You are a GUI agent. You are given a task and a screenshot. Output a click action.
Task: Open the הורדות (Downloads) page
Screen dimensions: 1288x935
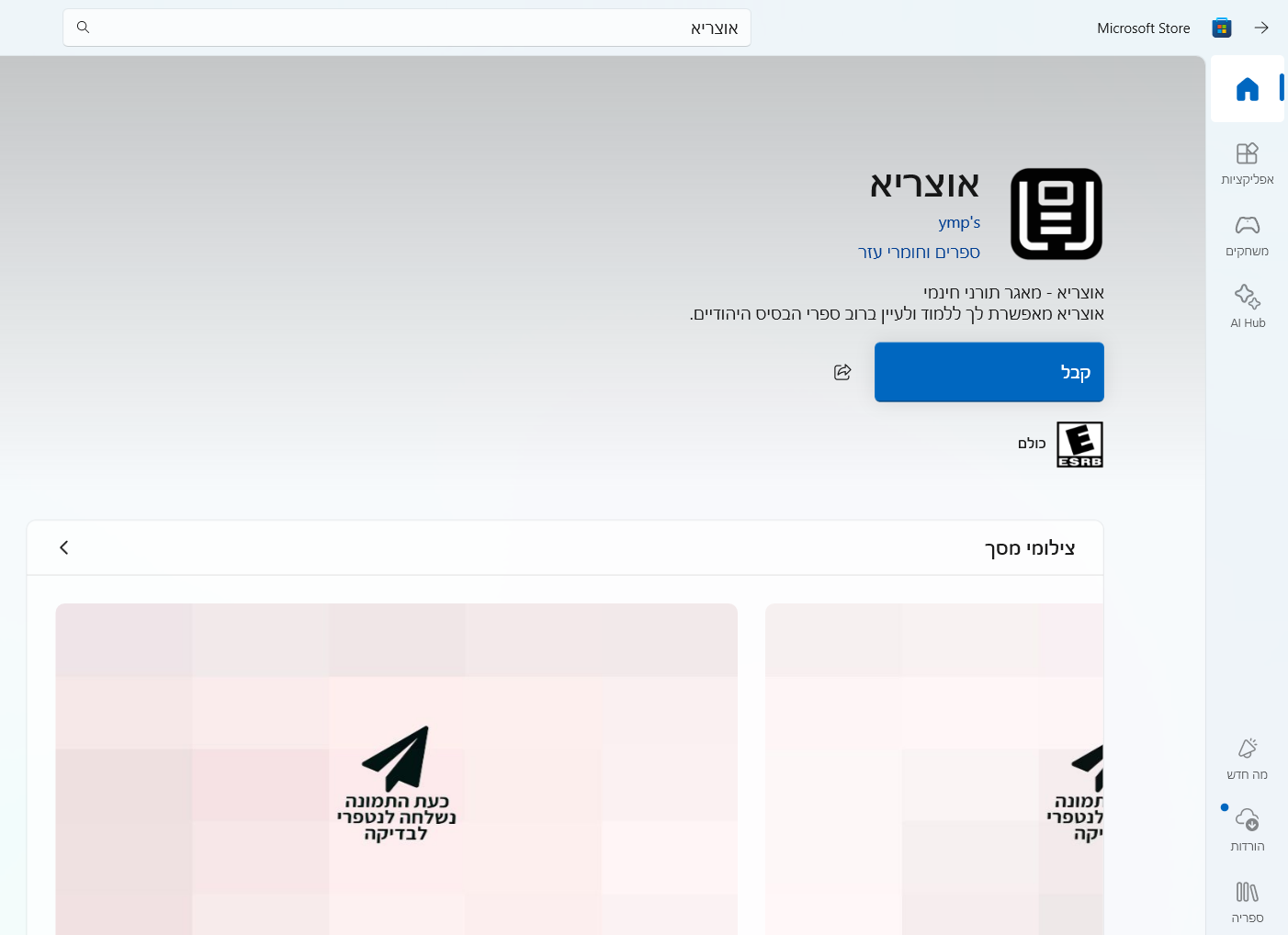pyautogui.click(x=1247, y=830)
